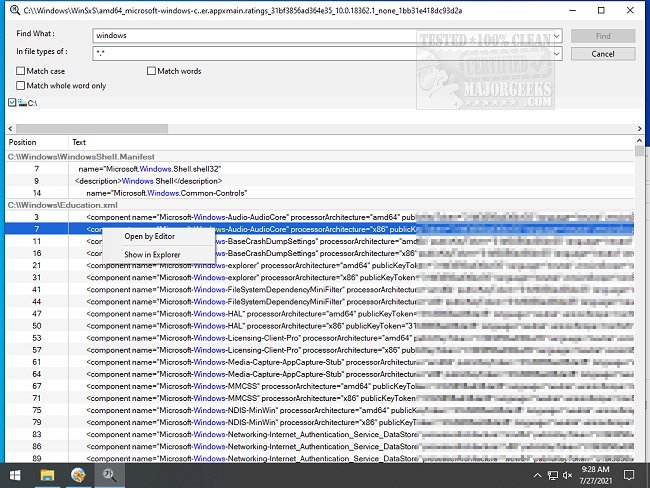Screen dimensions: 650x488
Task: Click the search app icon in title bar
Action: pyautogui.click(x=15, y=10)
